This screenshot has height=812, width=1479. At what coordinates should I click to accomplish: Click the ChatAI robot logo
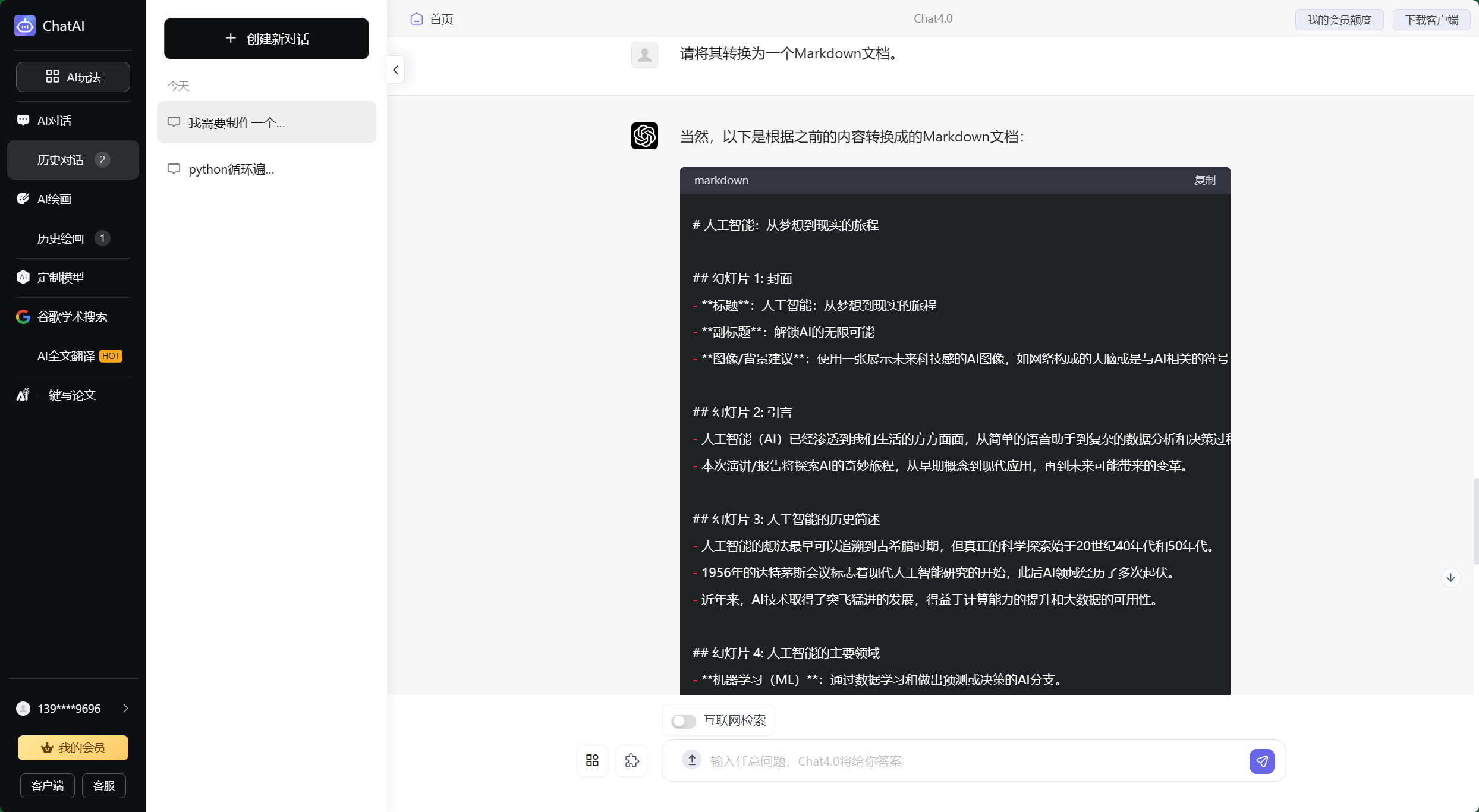tap(24, 26)
